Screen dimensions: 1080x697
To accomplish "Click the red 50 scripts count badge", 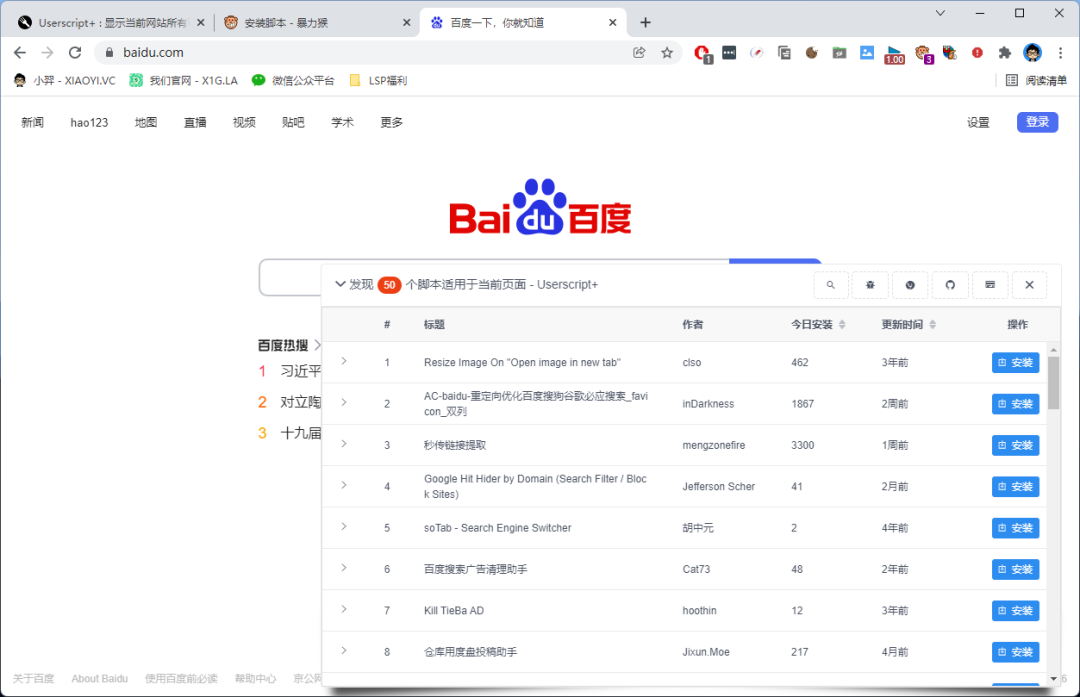I will [389, 284].
